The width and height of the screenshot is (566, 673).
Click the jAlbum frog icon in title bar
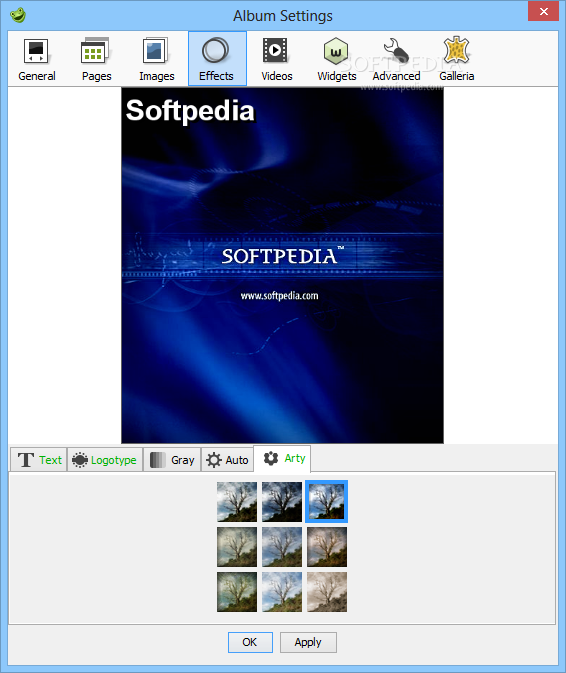coord(18,15)
